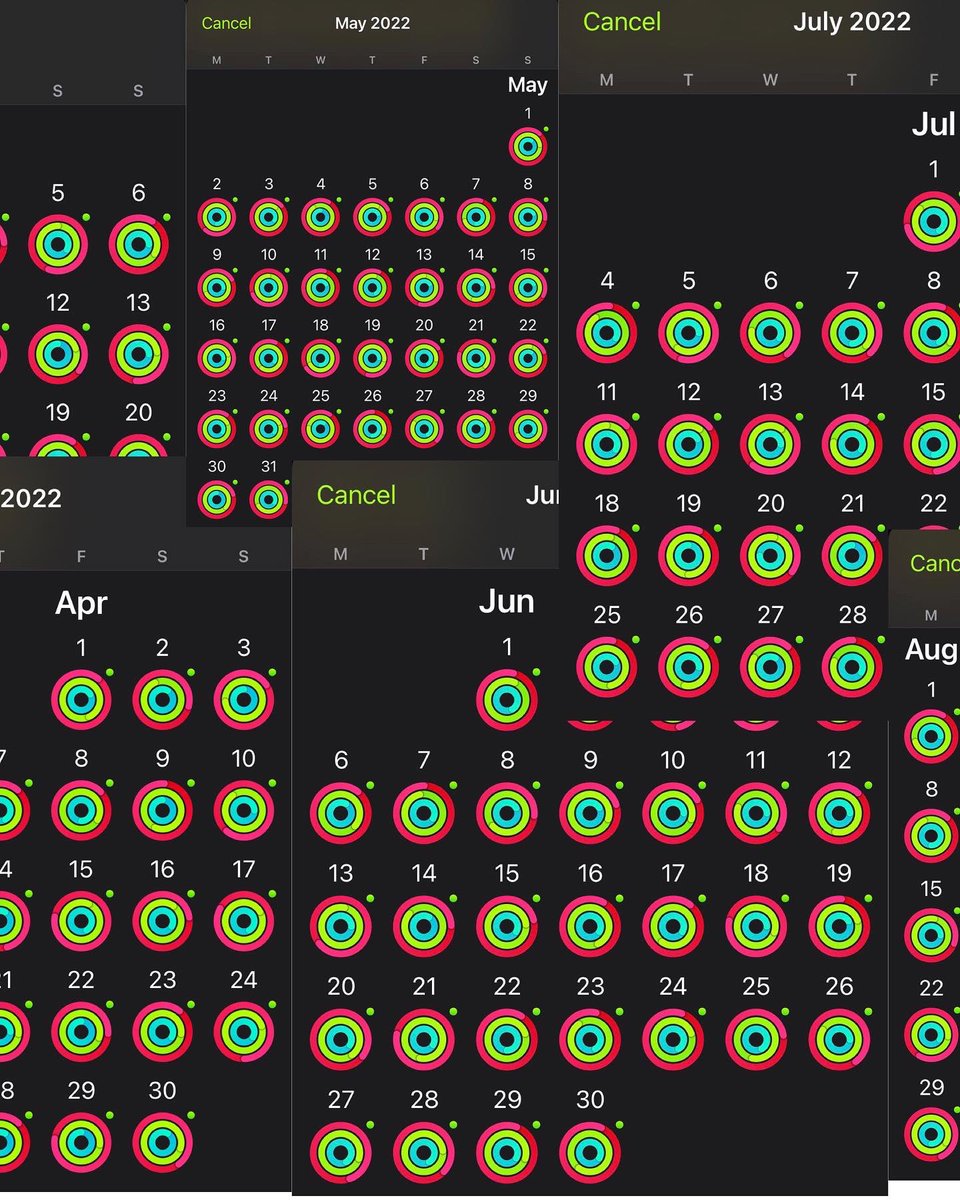
Task: Select the July 25 activity rings
Action: 607,667
